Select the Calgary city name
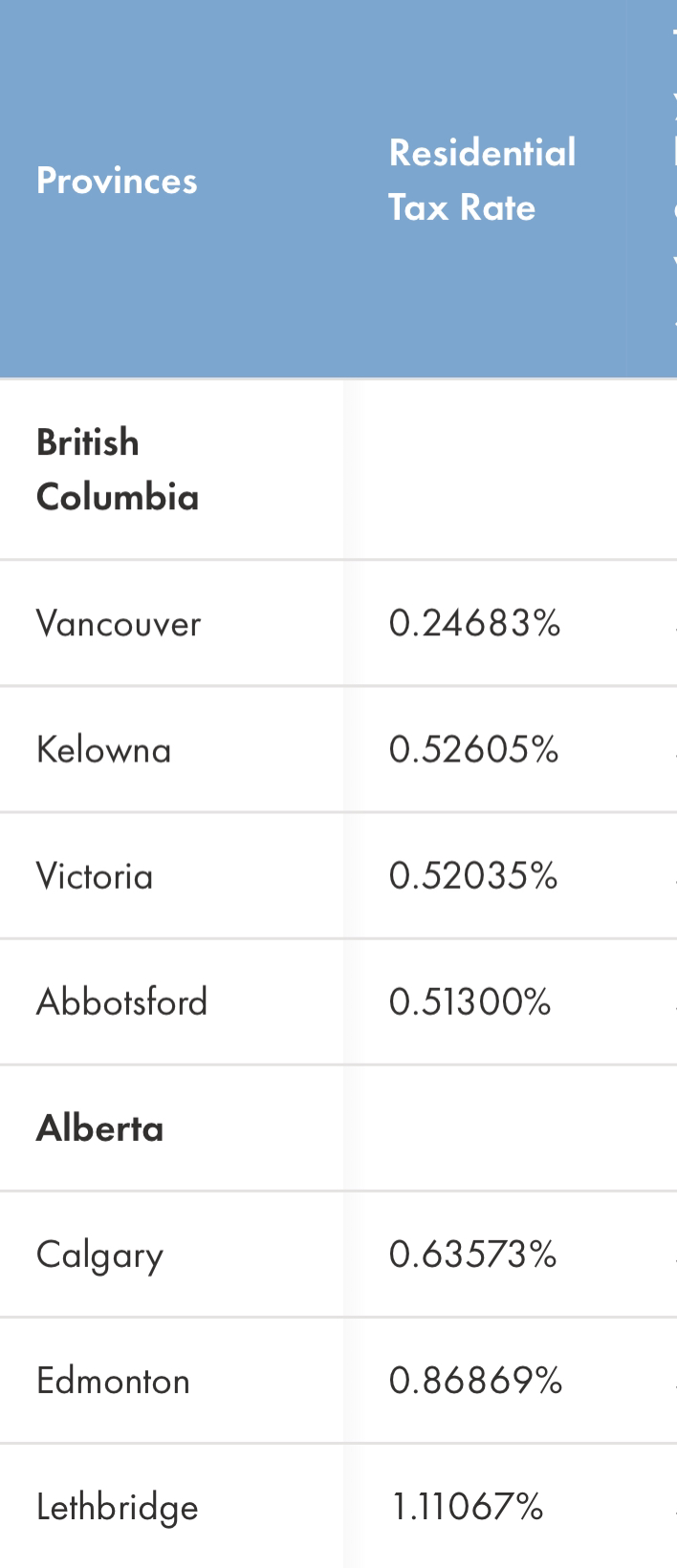This screenshot has height=1568, width=677. [100, 1255]
